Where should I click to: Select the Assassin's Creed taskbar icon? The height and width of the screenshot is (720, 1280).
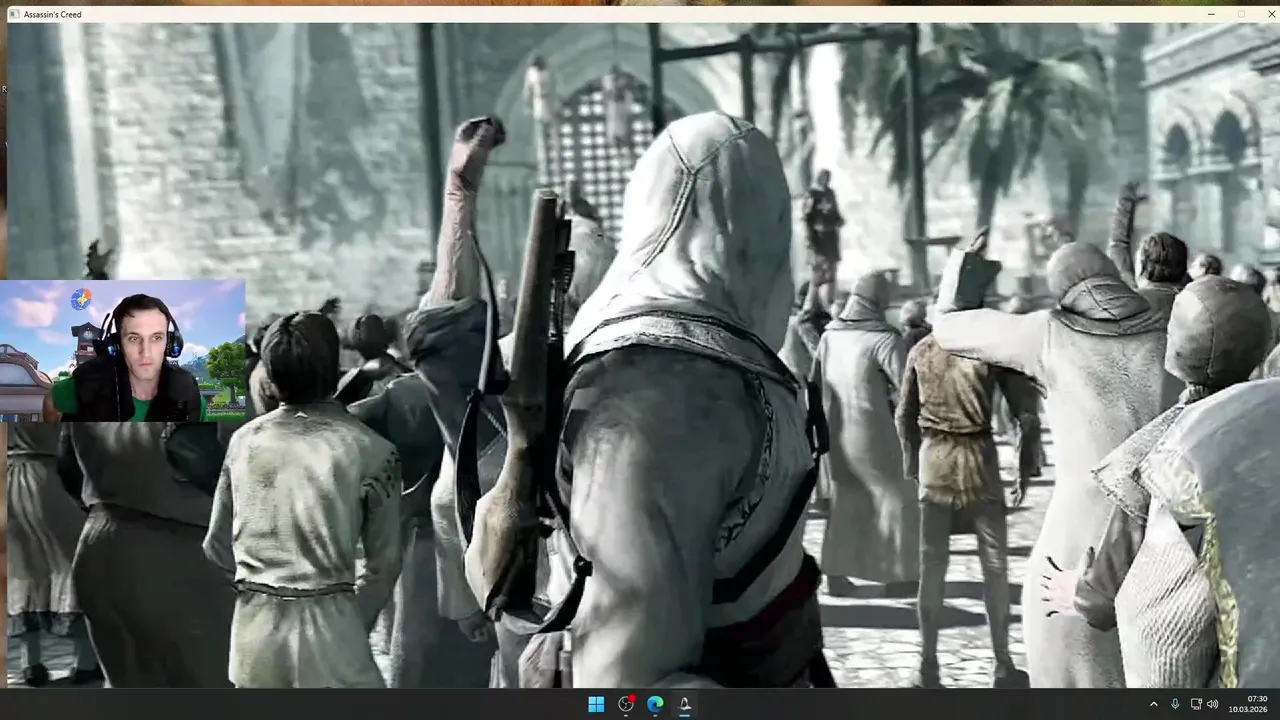click(685, 704)
